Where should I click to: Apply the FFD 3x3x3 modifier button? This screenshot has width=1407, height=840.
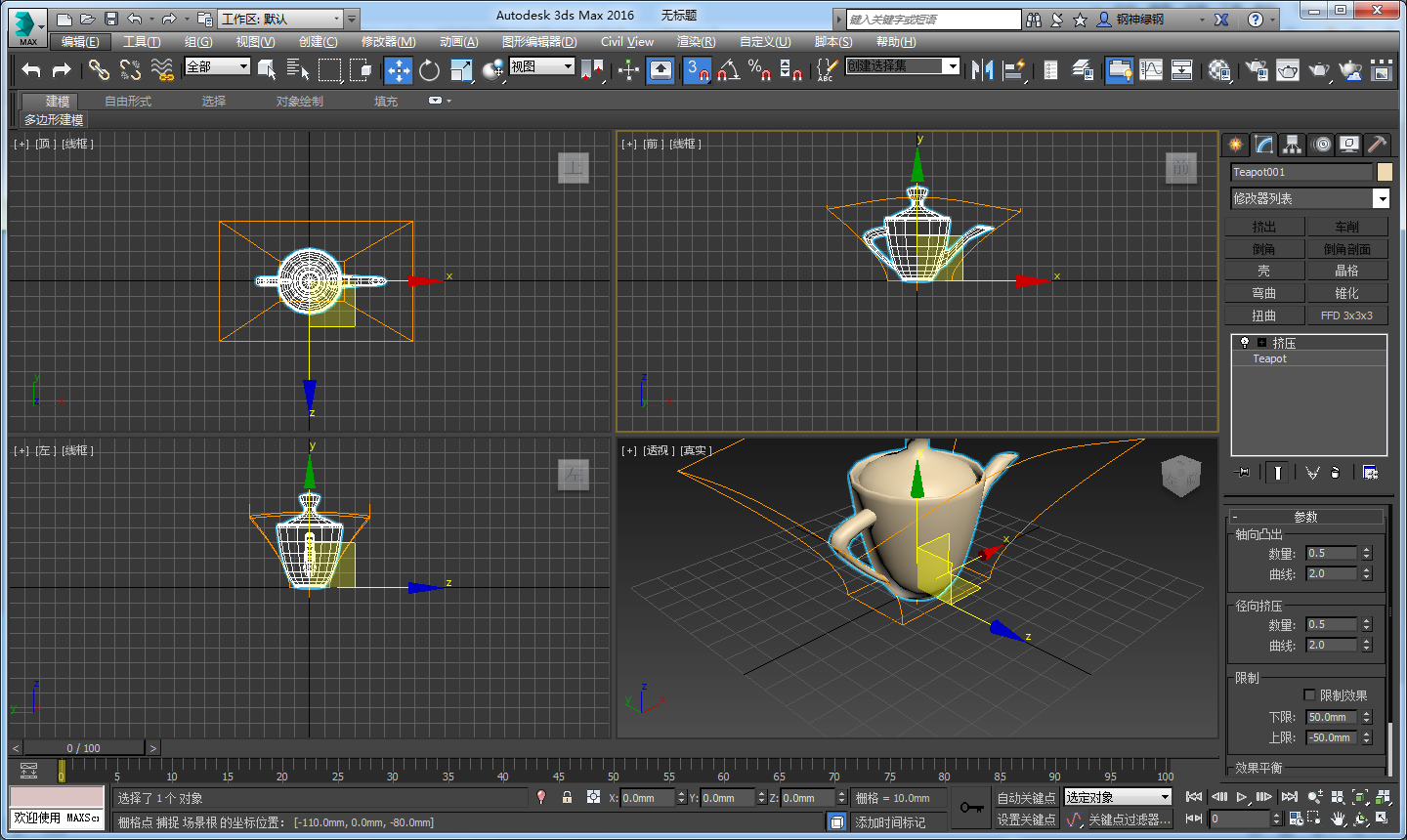coord(1347,315)
